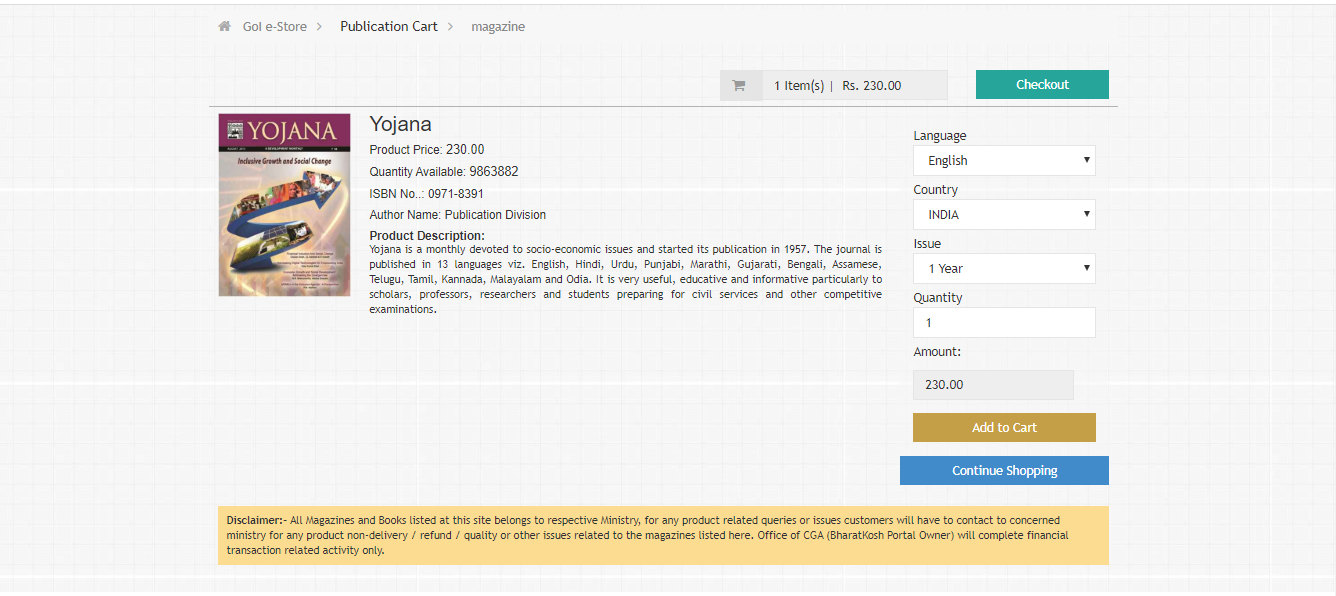Click the Product Description heading
This screenshot has height=596, width=1336.
tap(427, 236)
